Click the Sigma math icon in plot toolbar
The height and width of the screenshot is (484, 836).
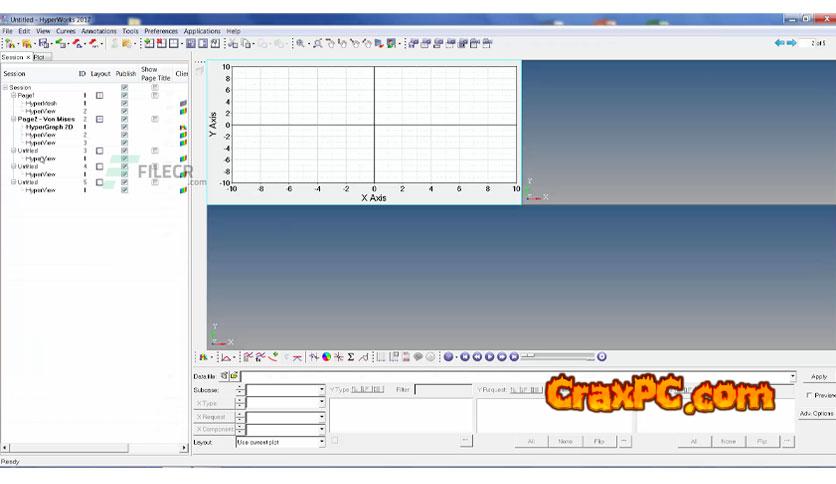tap(351, 357)
